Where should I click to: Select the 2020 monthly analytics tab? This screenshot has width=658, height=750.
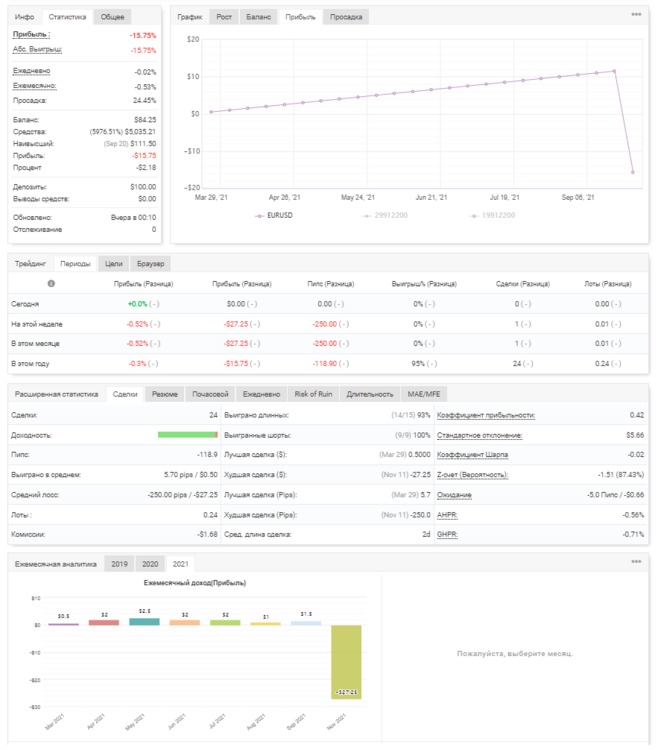pyautogui.click(x=150, y=564)
